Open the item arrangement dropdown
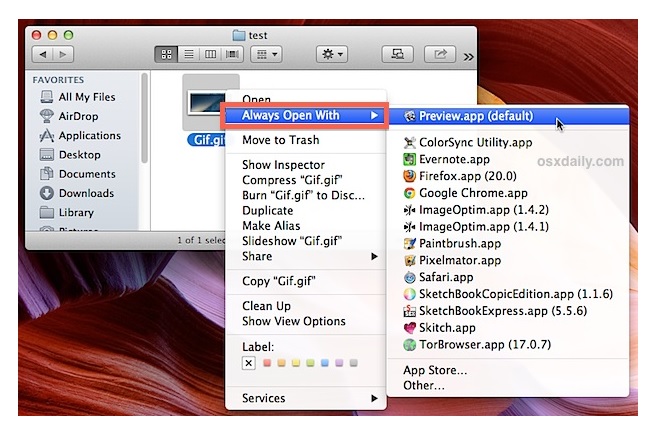 pyautogui.click(x=266, y=54)
